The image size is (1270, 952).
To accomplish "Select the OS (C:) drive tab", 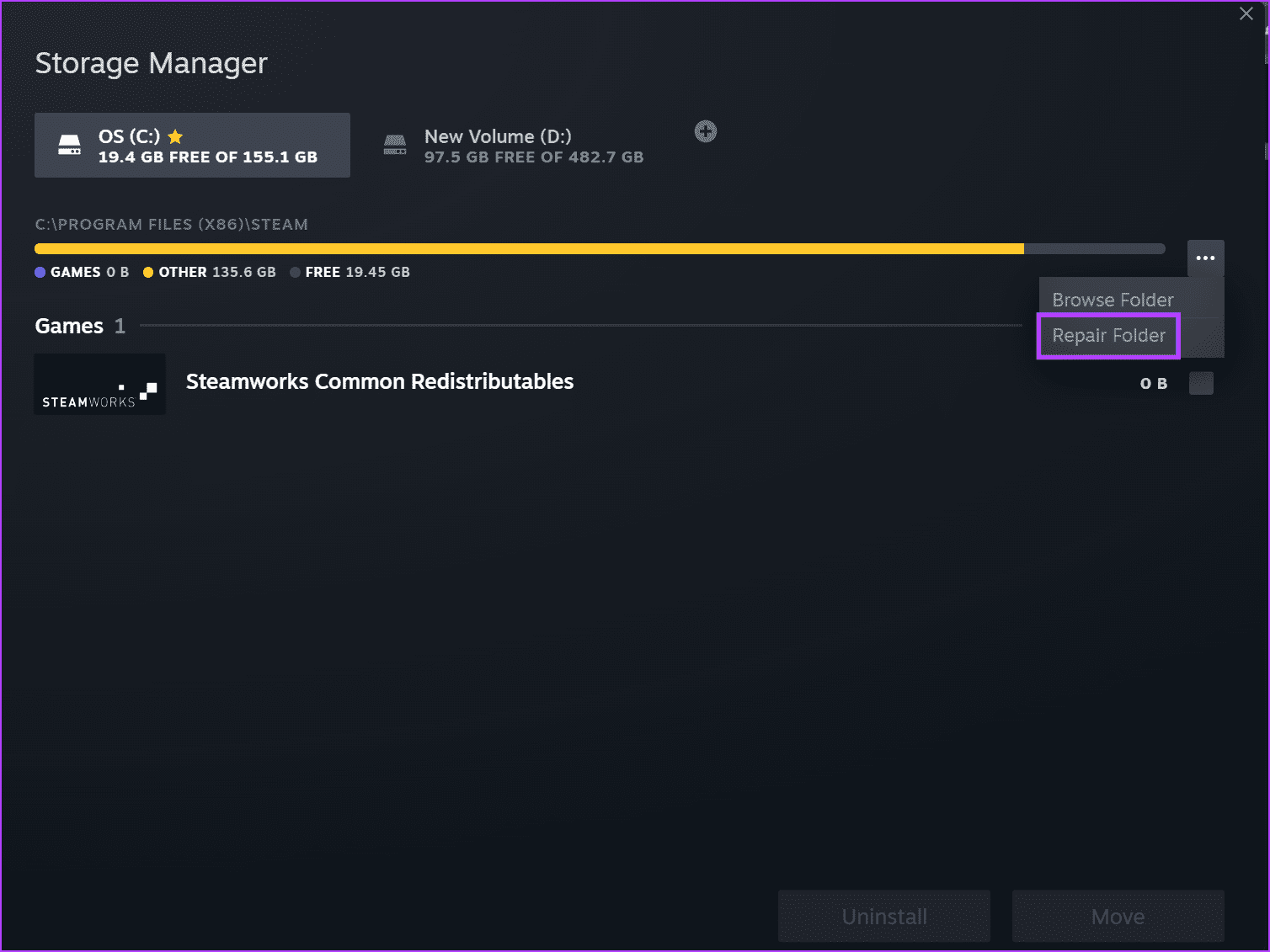I will pyautogui.click(x=192, y=145).
